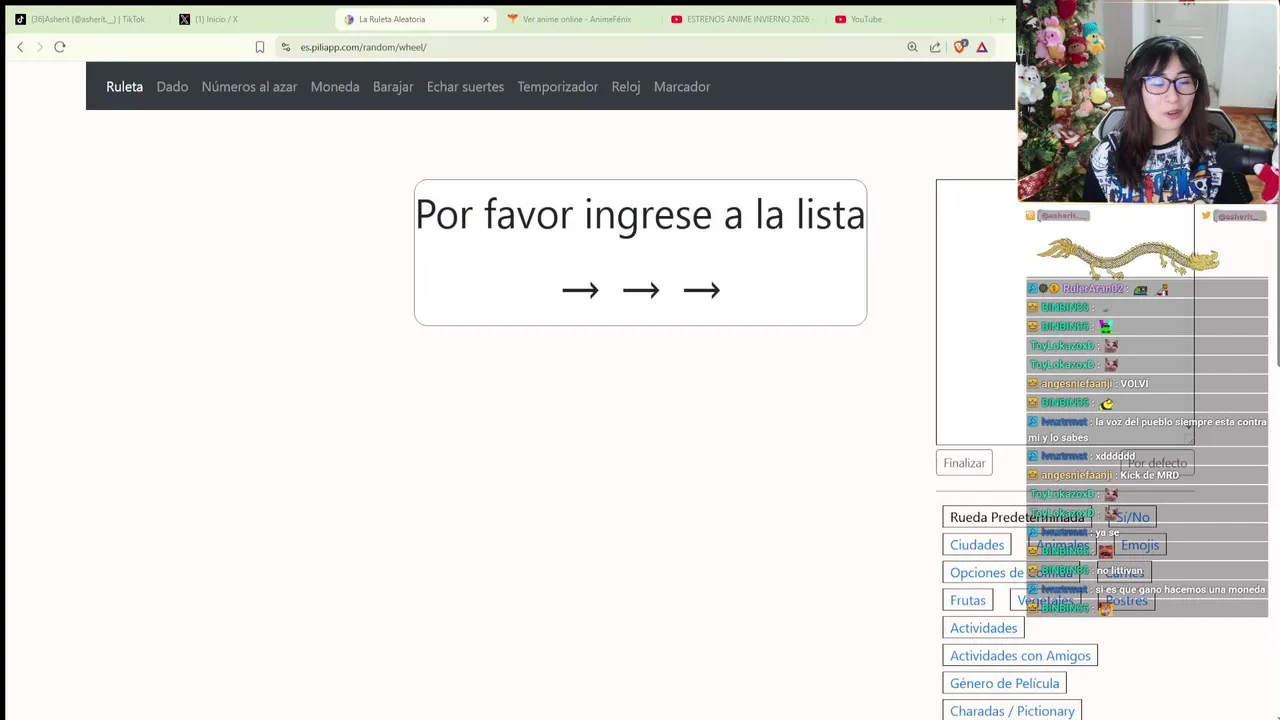This screenshot has height=720, width=1280.
Task: Click the Finalizar button
Action: click(x=965, y=463)
